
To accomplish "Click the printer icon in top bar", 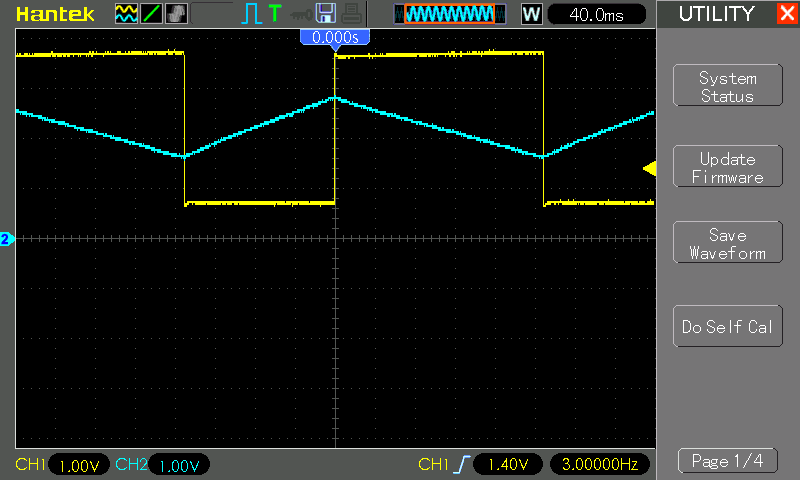I will [350, 14].
